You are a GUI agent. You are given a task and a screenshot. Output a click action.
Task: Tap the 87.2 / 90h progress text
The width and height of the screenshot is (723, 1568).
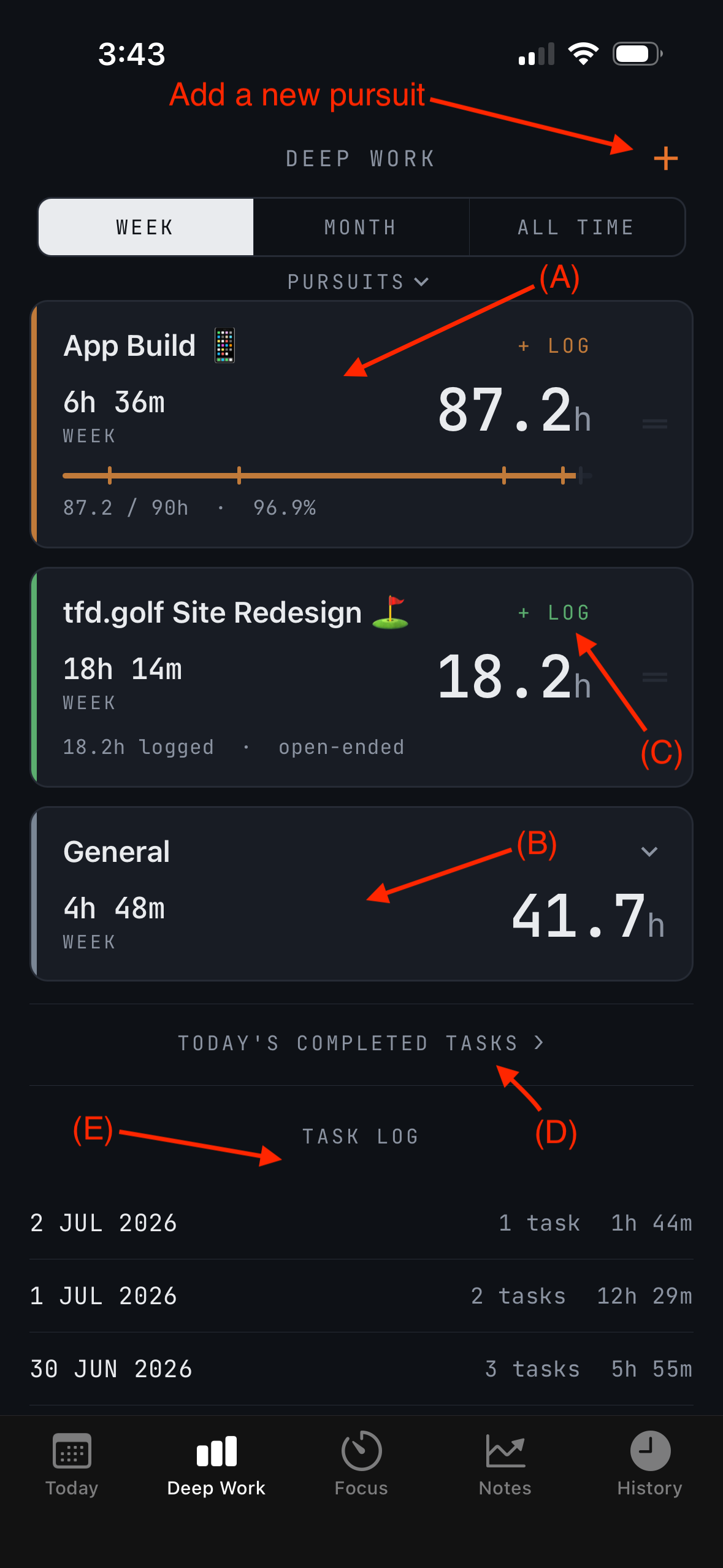pos(189,508)
